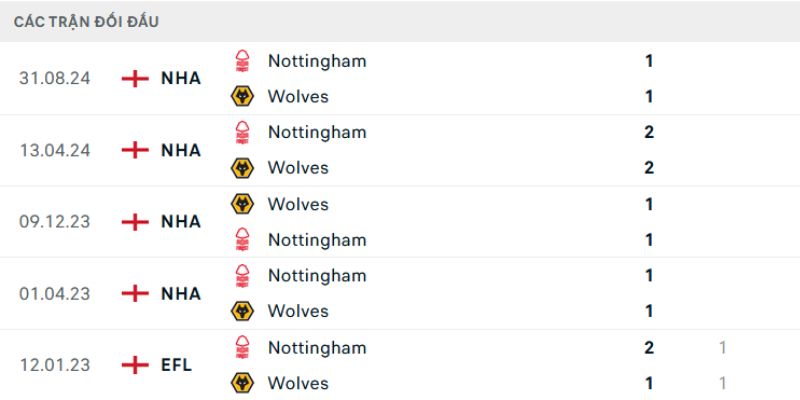The image size is (800, 400).
Task: Click the 13.04.24 match date
Action: click(x=55, y=150)
